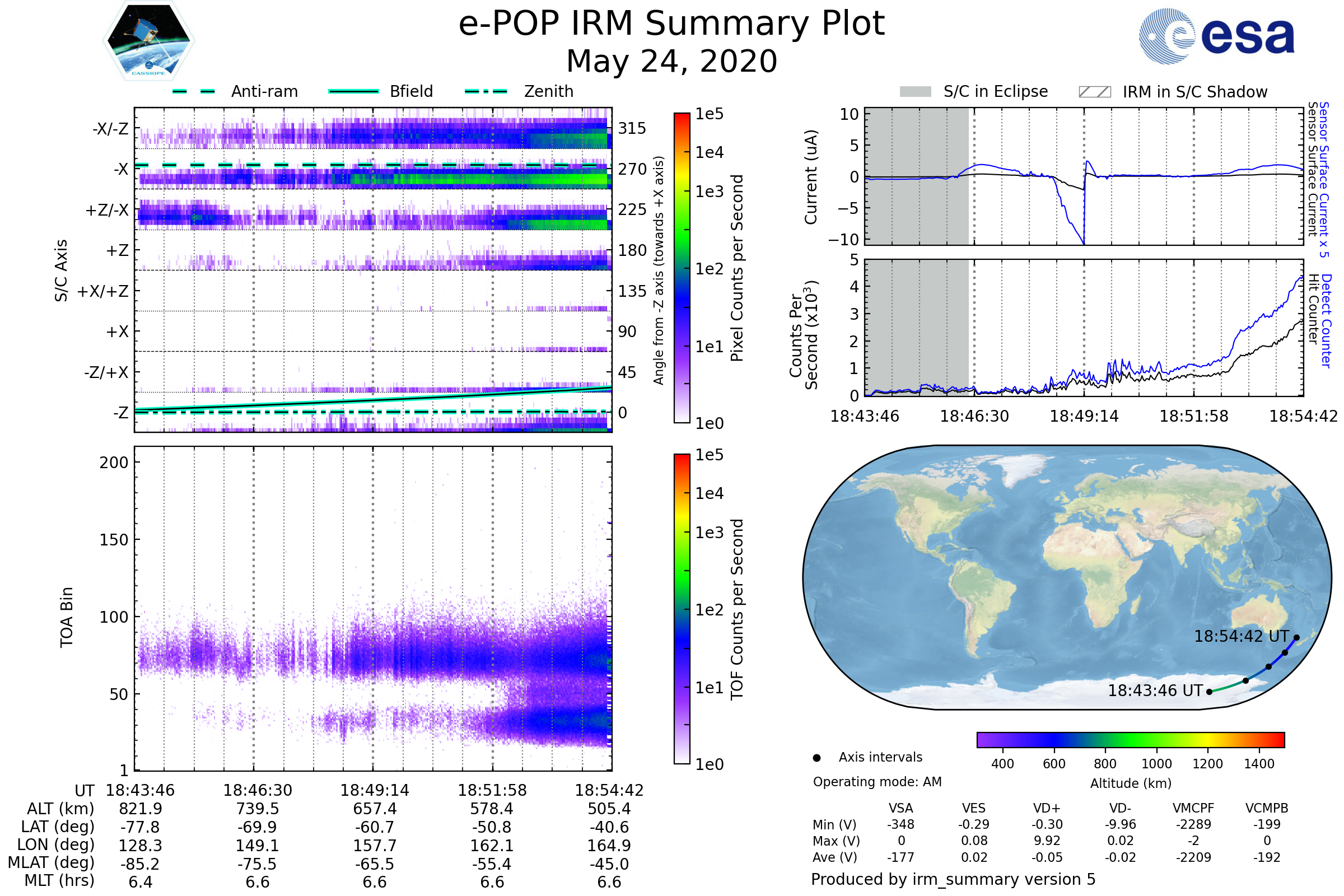Viewport: 1344px width, 896px height.
Task: Click the S/C in Eclipse gray swatch
Action: tap(915, 92)
